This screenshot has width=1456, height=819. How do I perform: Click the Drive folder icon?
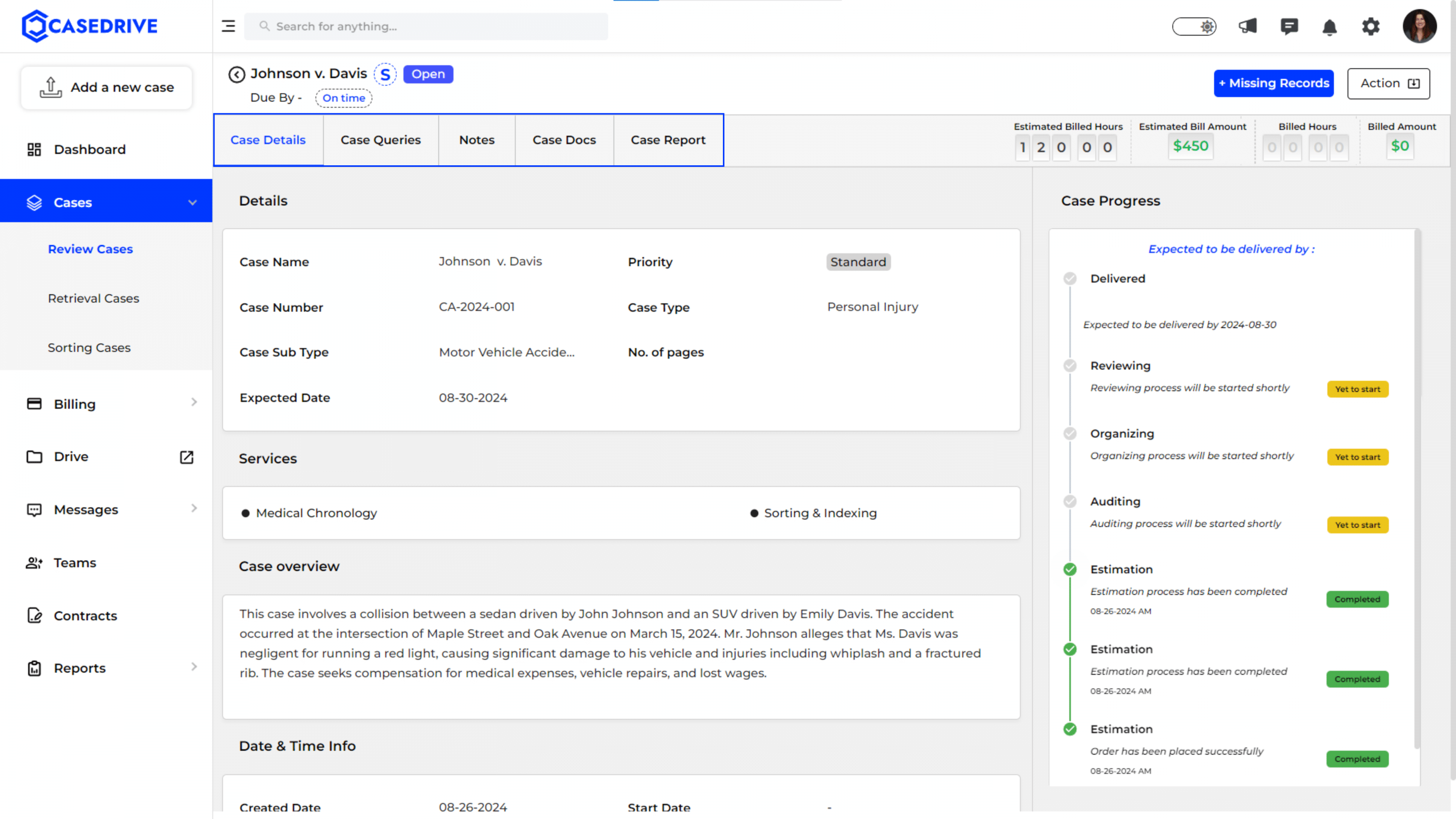tap(34, 457)
